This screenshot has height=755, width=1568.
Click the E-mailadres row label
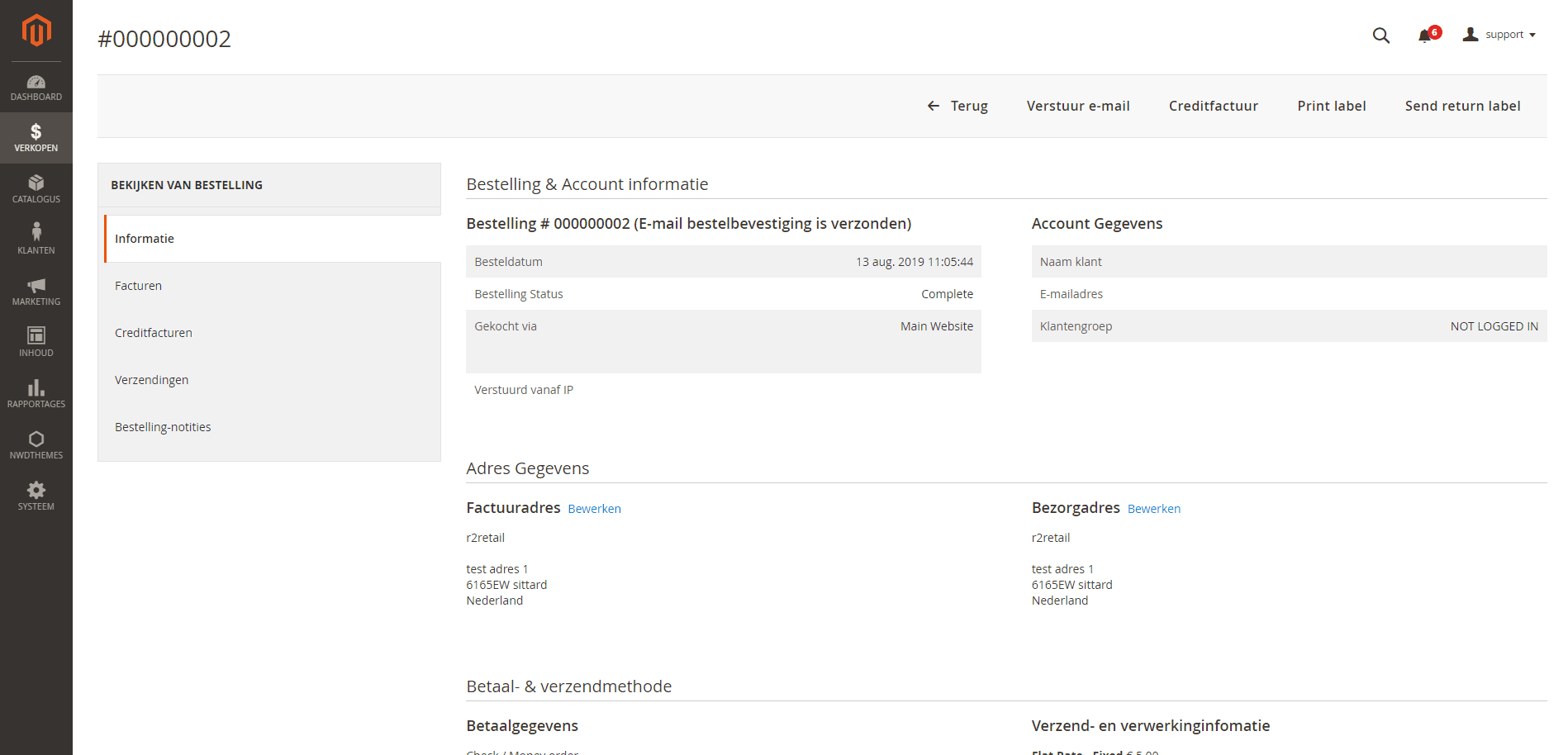pos(1071,294)
